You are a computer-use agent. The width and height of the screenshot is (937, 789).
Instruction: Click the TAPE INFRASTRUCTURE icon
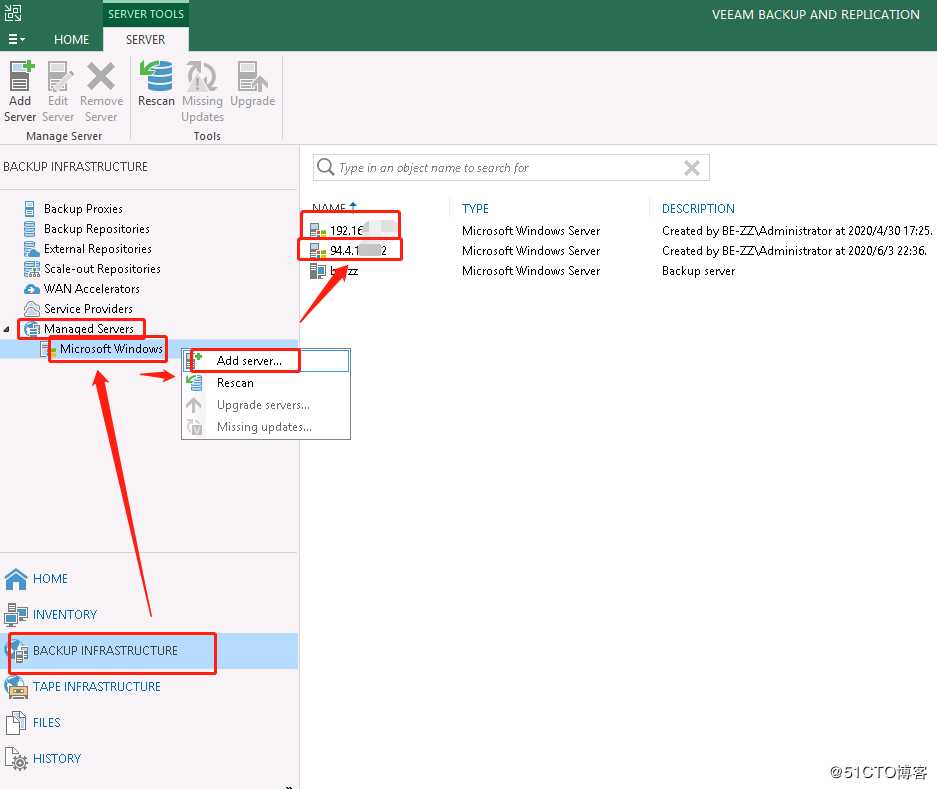16,687
